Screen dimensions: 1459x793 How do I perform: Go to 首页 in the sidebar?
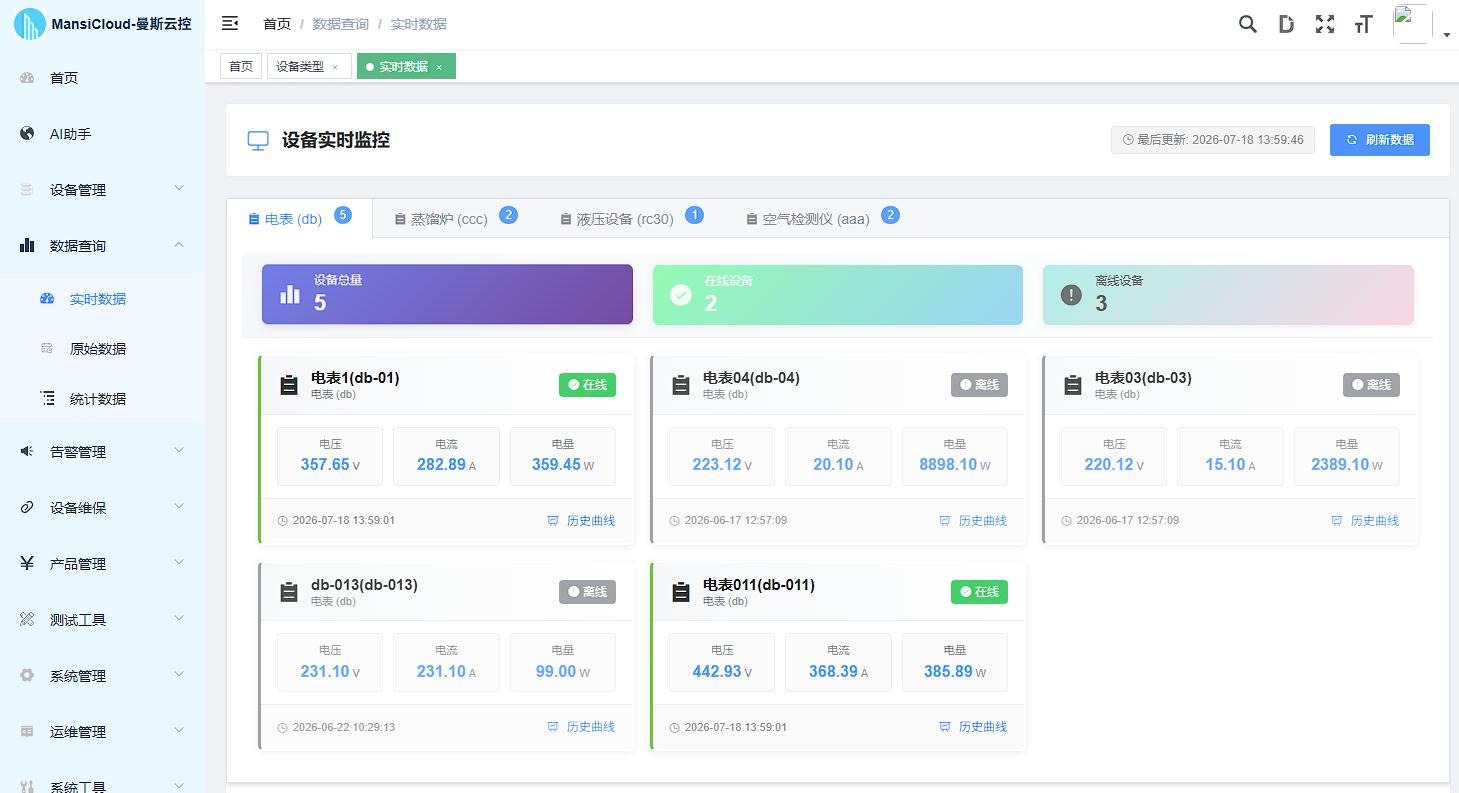(x=102, y=78)
